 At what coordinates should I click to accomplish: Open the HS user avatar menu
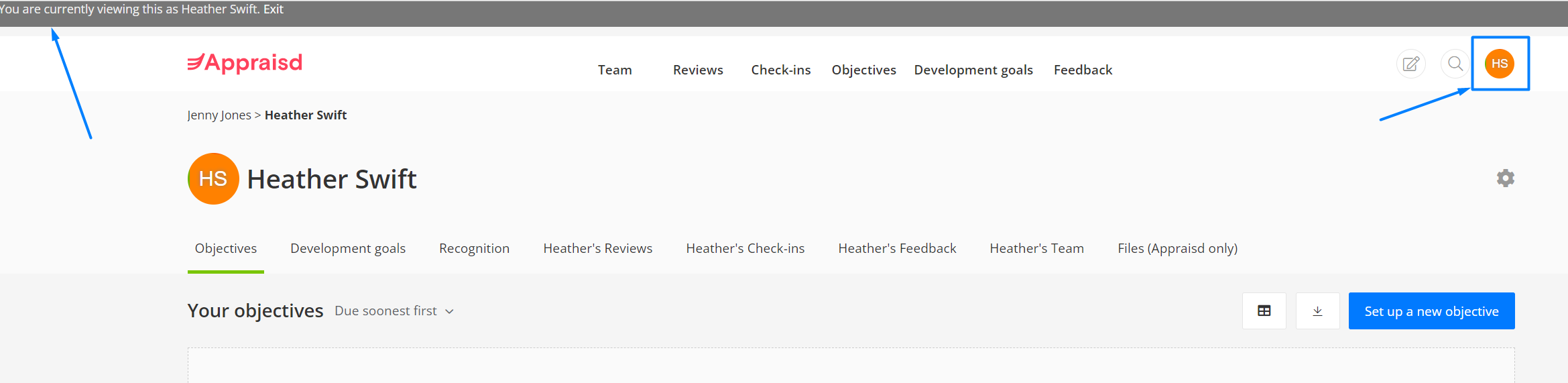1500,64
